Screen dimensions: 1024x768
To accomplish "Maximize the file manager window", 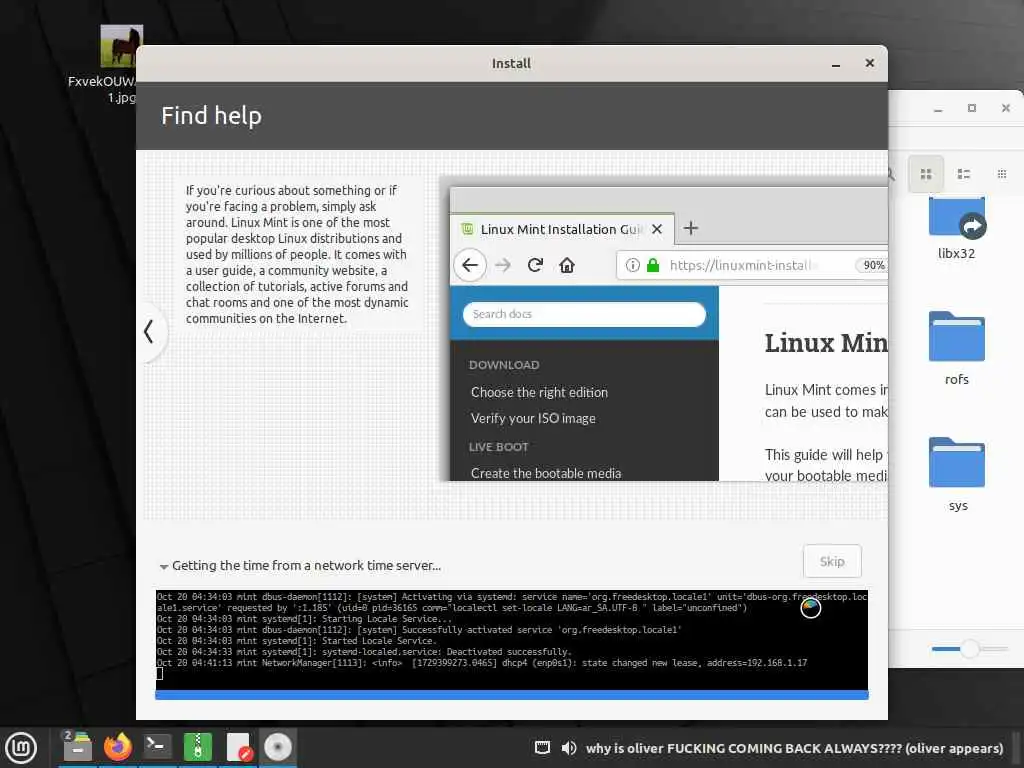I will tap(972, 108).
